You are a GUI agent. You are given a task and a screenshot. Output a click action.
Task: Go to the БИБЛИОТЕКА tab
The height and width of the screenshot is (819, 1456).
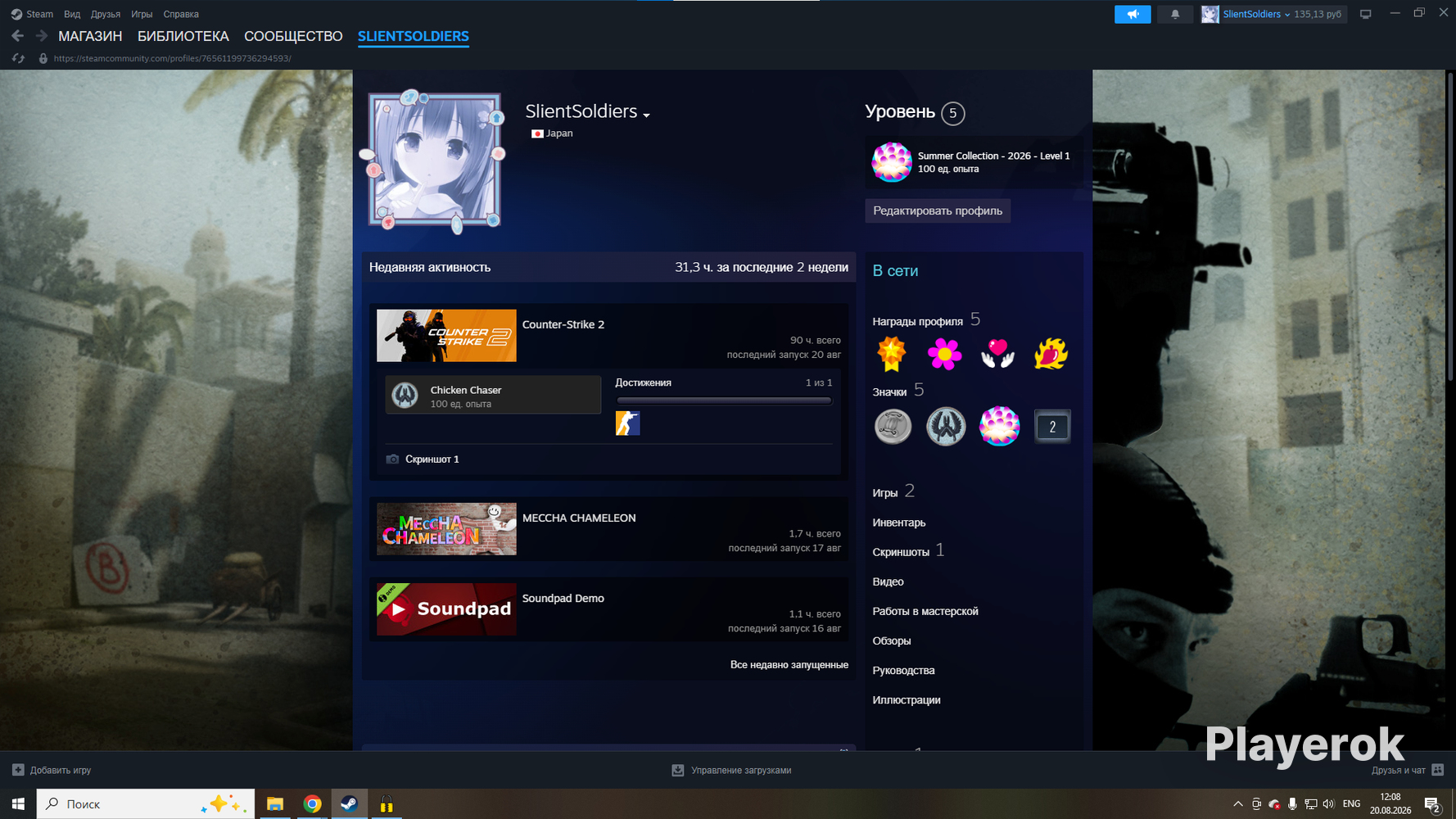click(183, 36)
